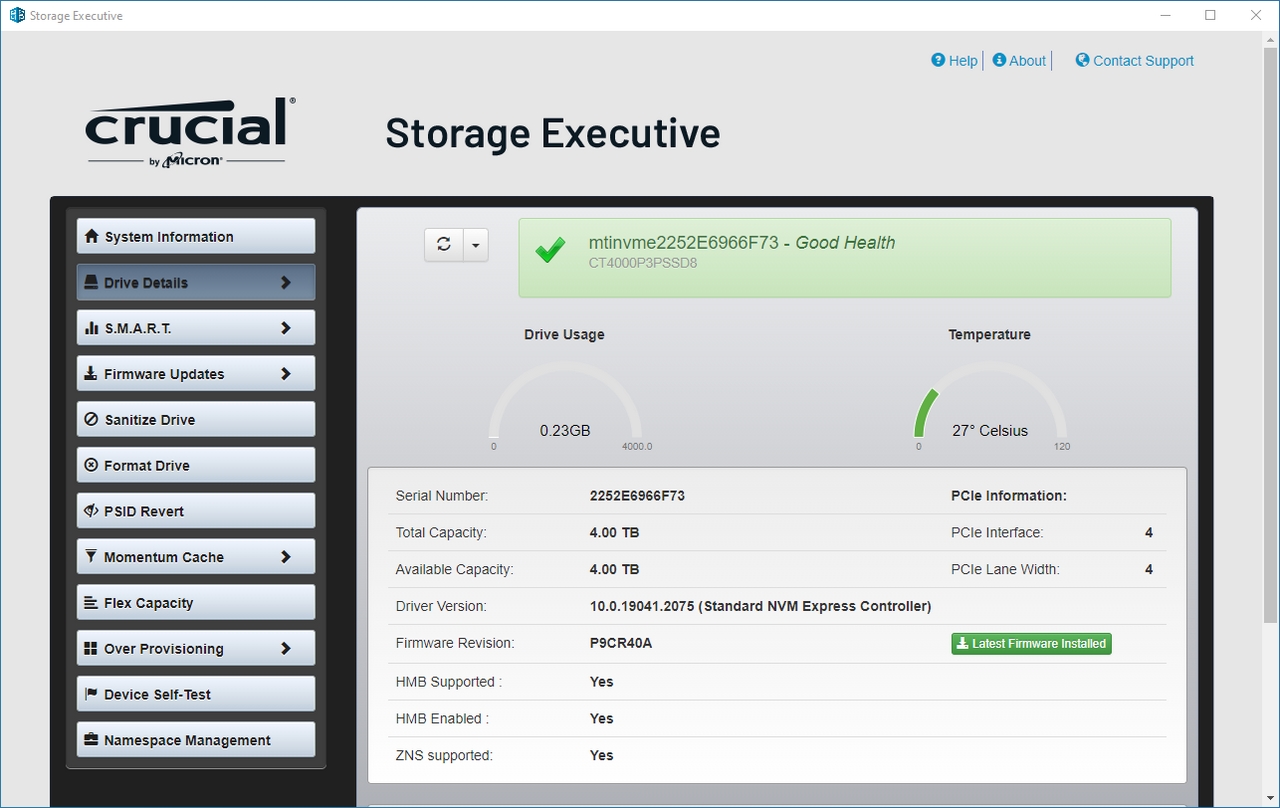This screenshot has height=808, width=1280.
Task: Open the System Information menu item
Action: 196,237
